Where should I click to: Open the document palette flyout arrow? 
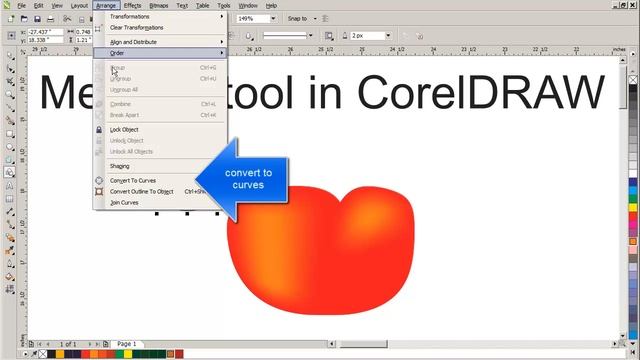coord(26,354)
